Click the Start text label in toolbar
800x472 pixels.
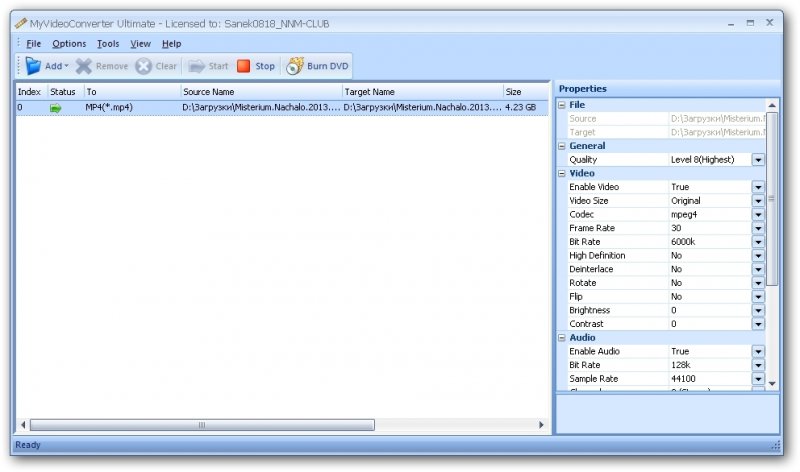218,66
